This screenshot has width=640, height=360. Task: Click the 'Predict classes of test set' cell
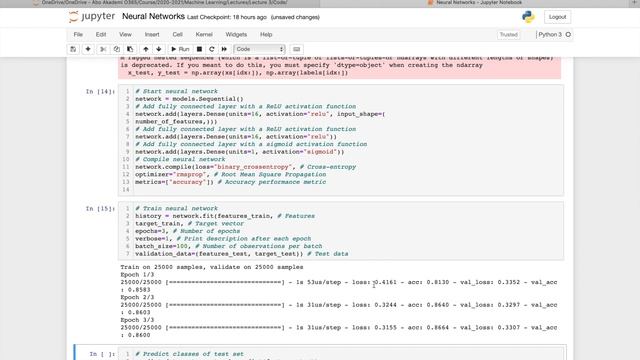342,354
